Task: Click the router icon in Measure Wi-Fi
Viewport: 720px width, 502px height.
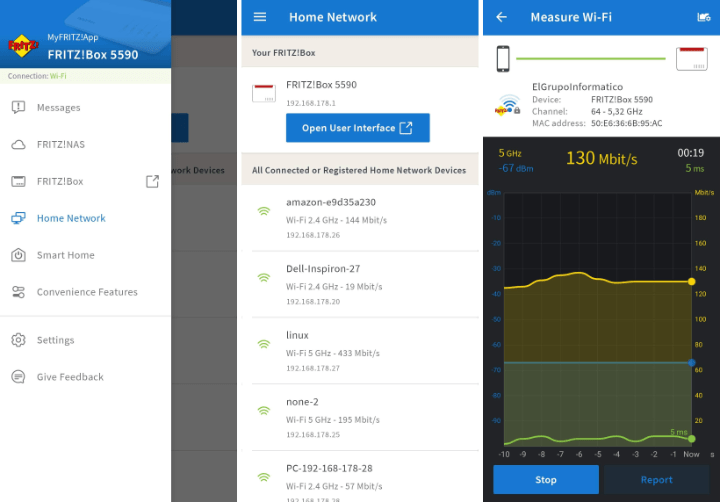Action: pos(692,59)
